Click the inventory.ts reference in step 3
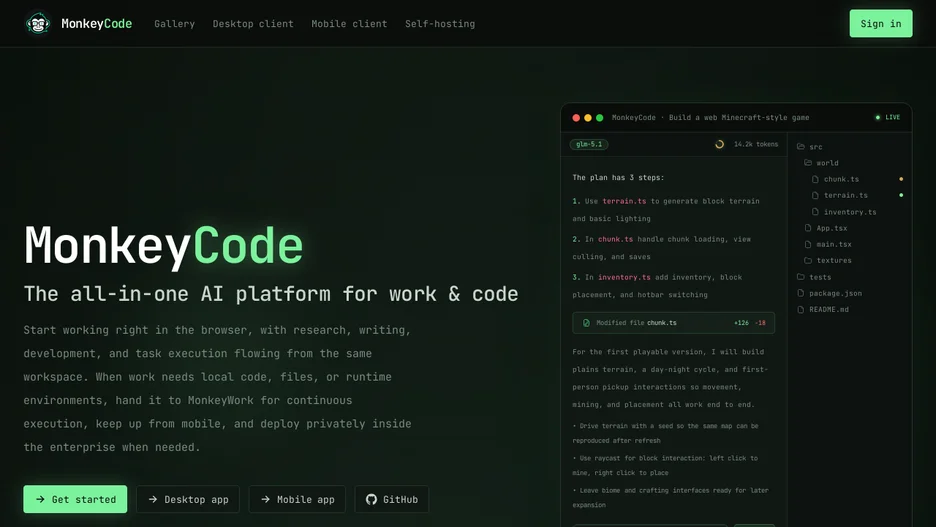This screenshot has width=936, height=527. (x=624, y=278)
